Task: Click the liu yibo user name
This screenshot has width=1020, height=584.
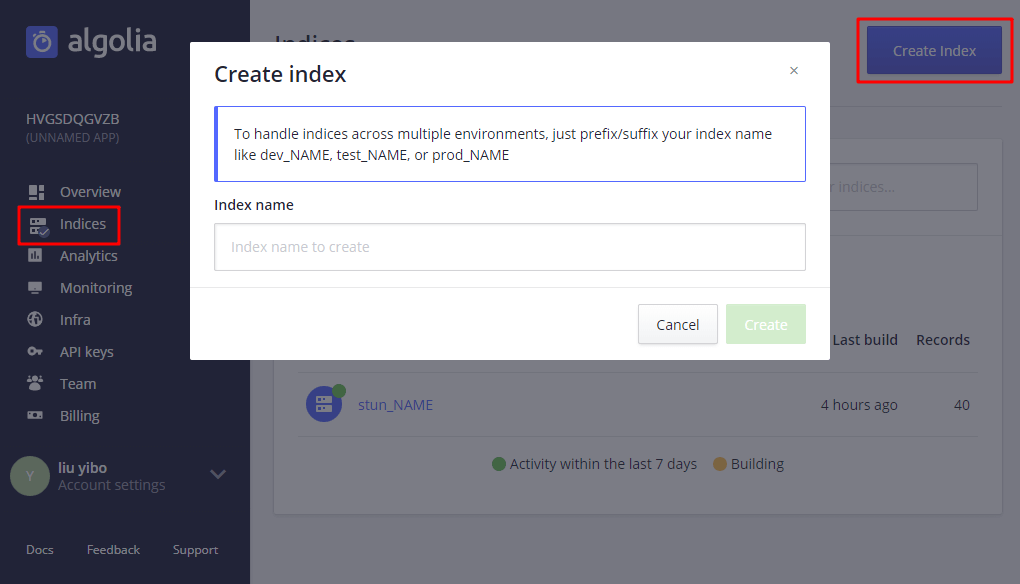Action: pyautogui.click(x=83, y=468)
